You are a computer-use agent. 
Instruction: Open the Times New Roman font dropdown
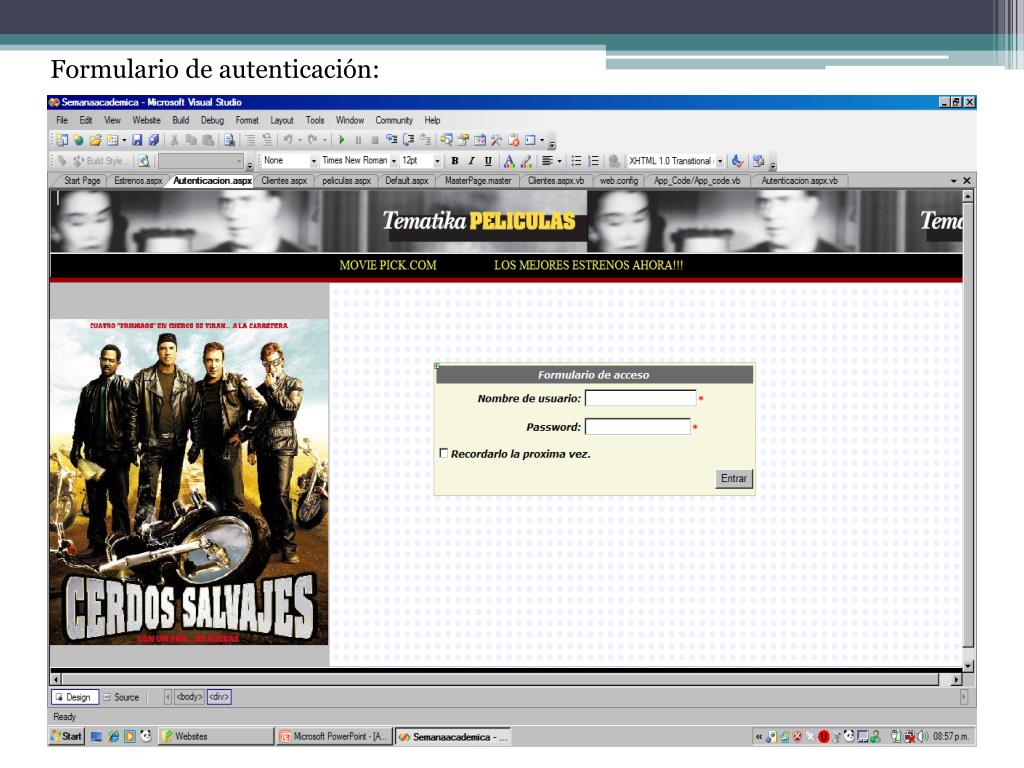coord(394,161)
